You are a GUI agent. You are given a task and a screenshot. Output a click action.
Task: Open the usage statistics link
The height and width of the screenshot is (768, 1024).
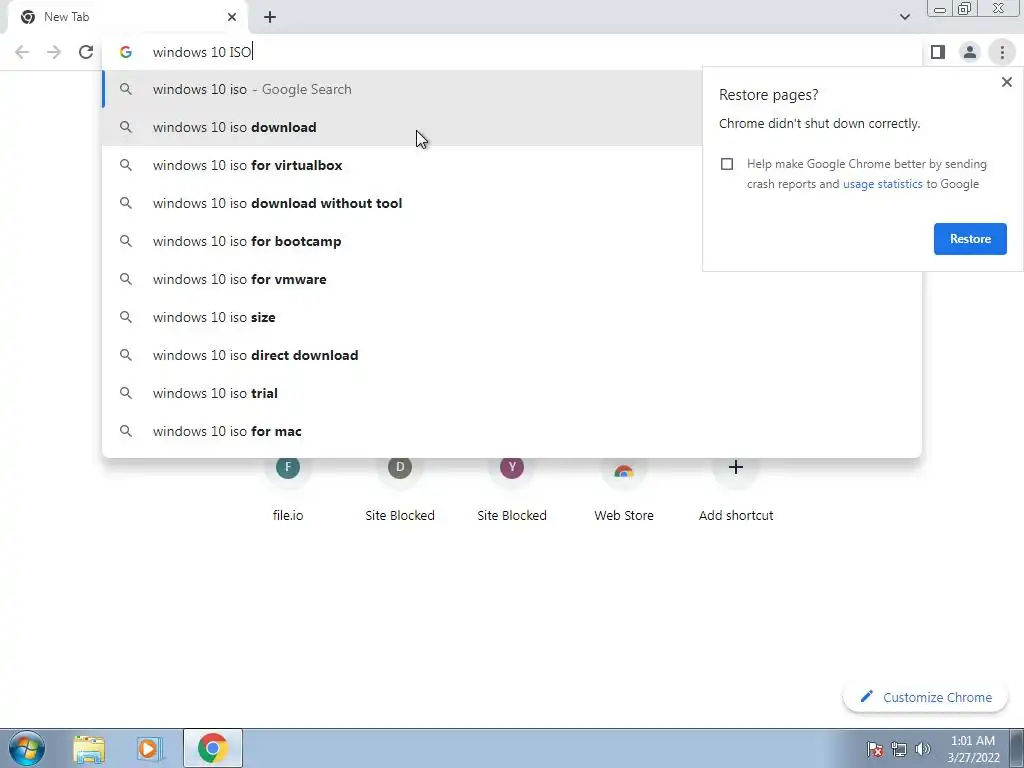tap(882, 184)
